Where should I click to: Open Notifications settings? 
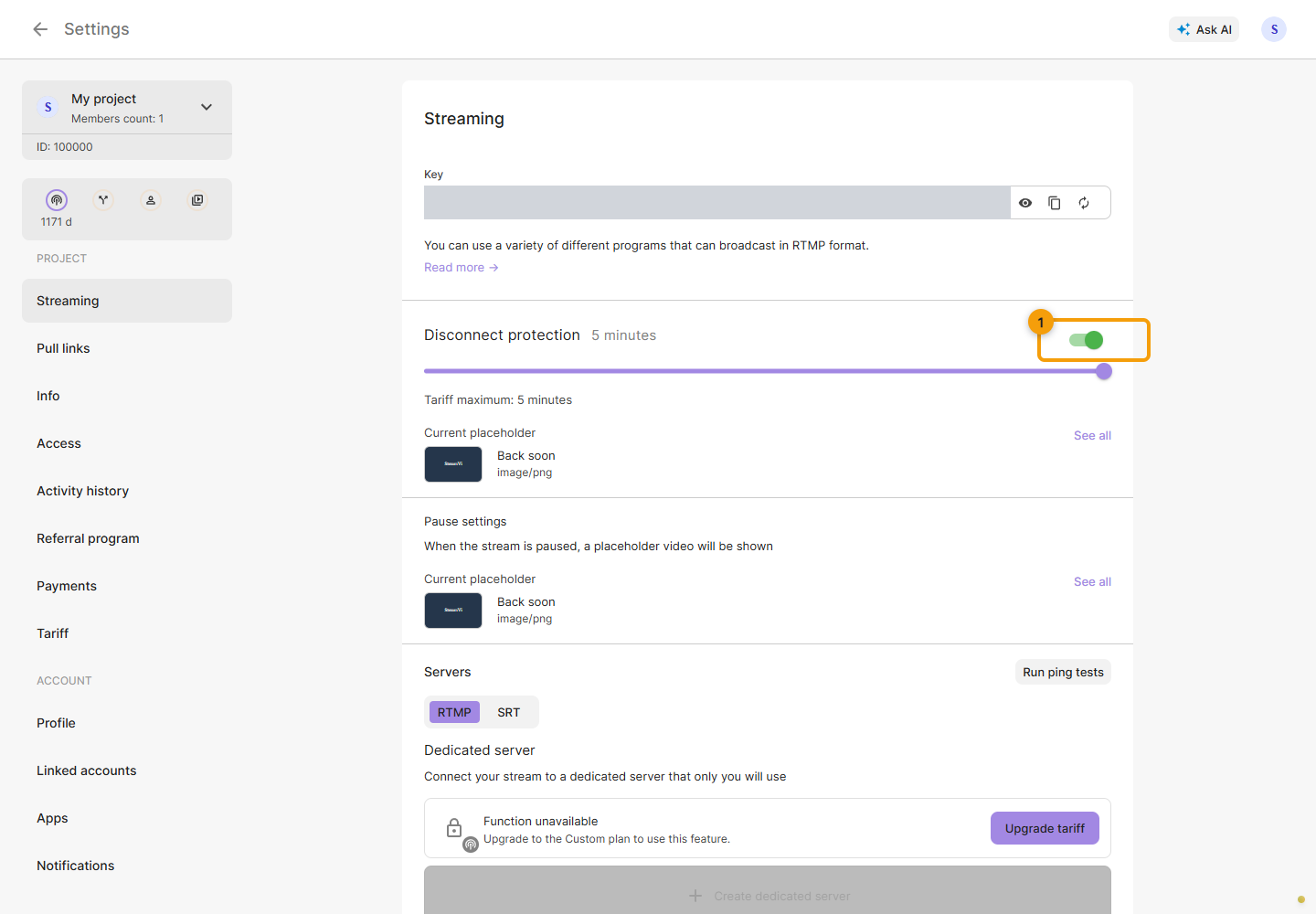127,866
